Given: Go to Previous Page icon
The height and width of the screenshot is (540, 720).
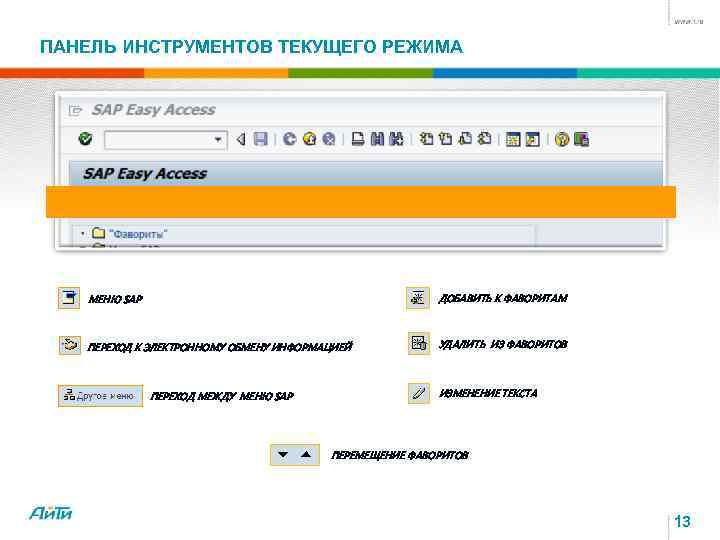Looking at the screenshot, I should 445,139.
